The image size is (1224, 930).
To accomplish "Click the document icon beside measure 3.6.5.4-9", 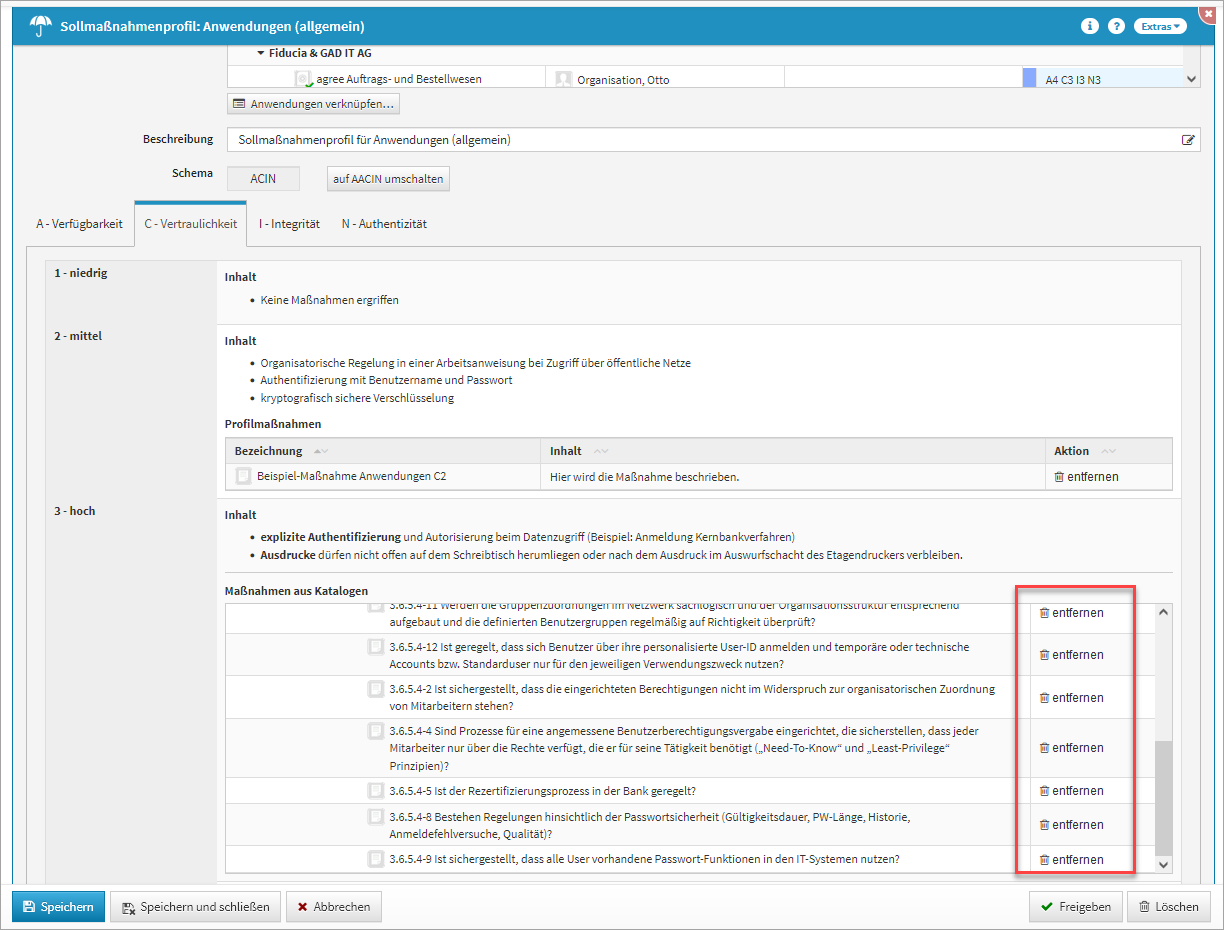I will [376, 859].
